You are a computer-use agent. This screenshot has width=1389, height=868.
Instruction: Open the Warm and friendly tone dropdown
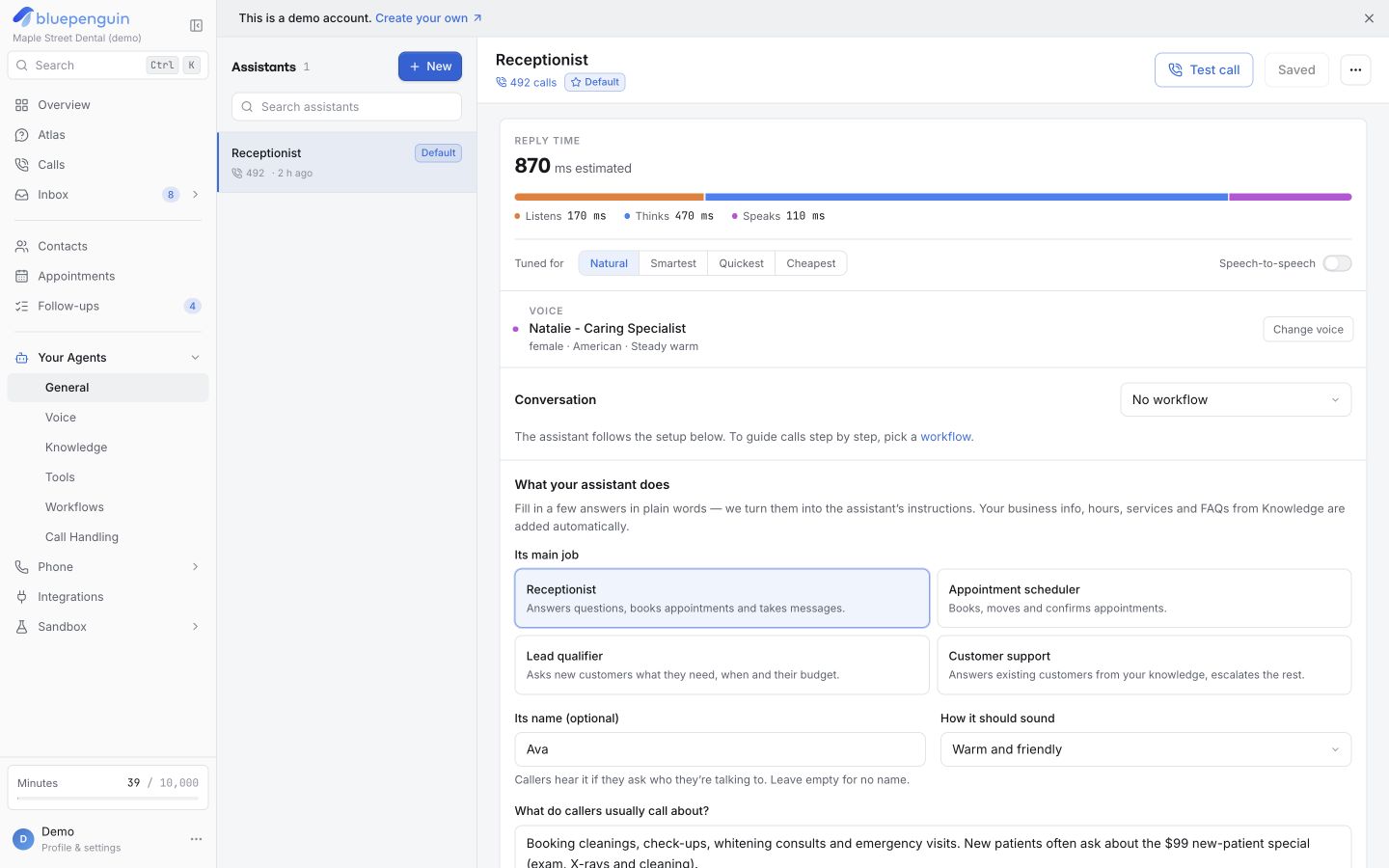coord(1146,749)
